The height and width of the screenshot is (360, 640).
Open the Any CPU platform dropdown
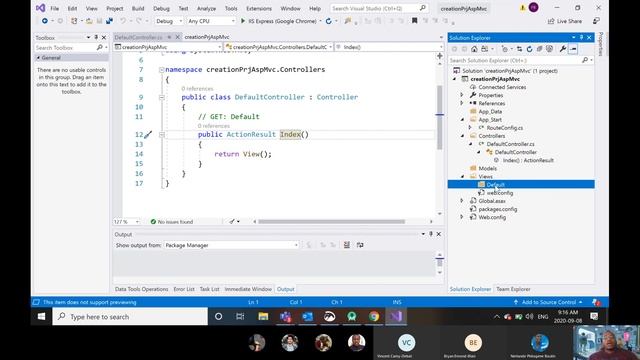point(211,21)
